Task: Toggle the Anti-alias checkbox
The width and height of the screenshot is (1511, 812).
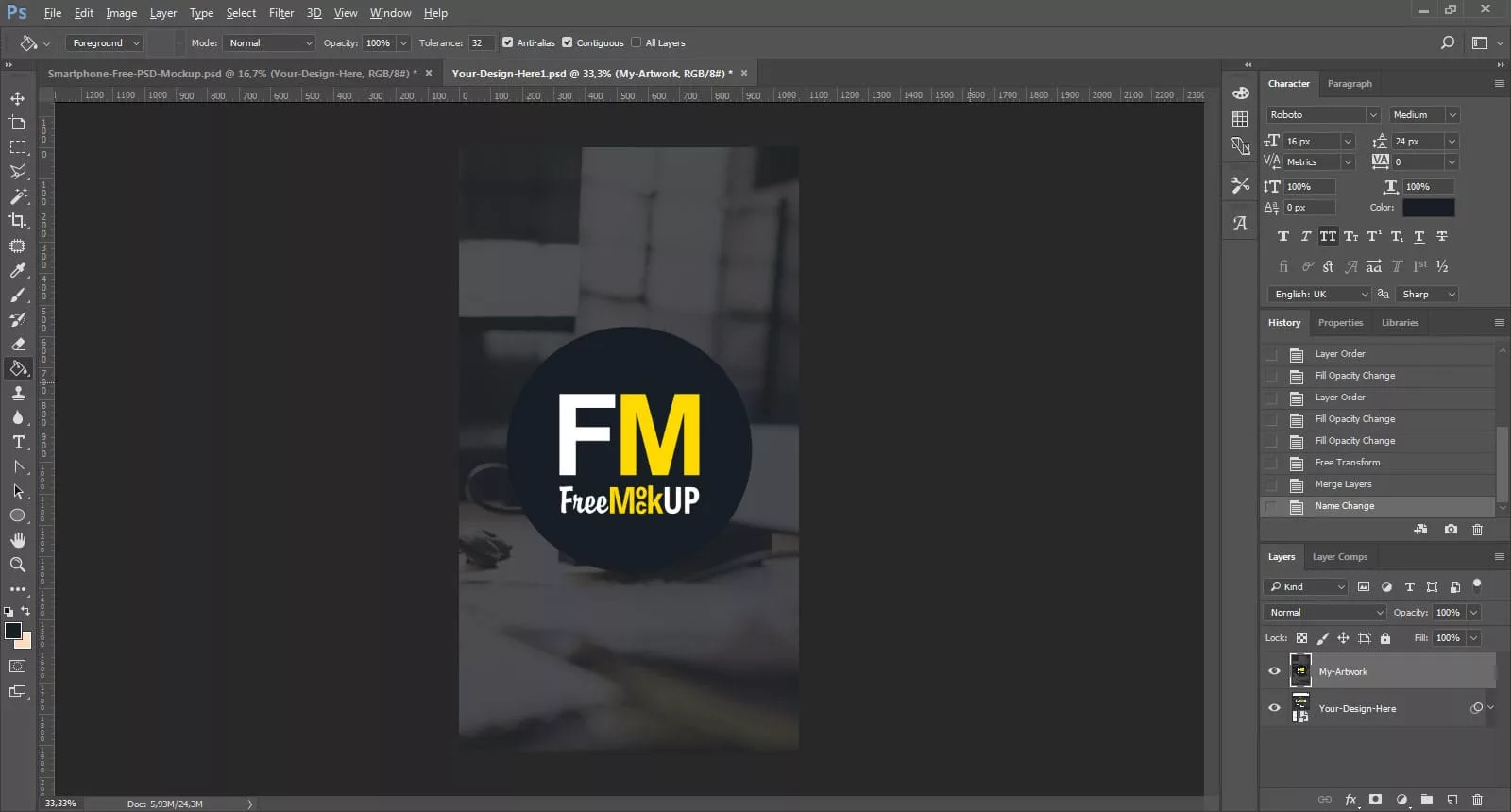Action: [508, 42]
